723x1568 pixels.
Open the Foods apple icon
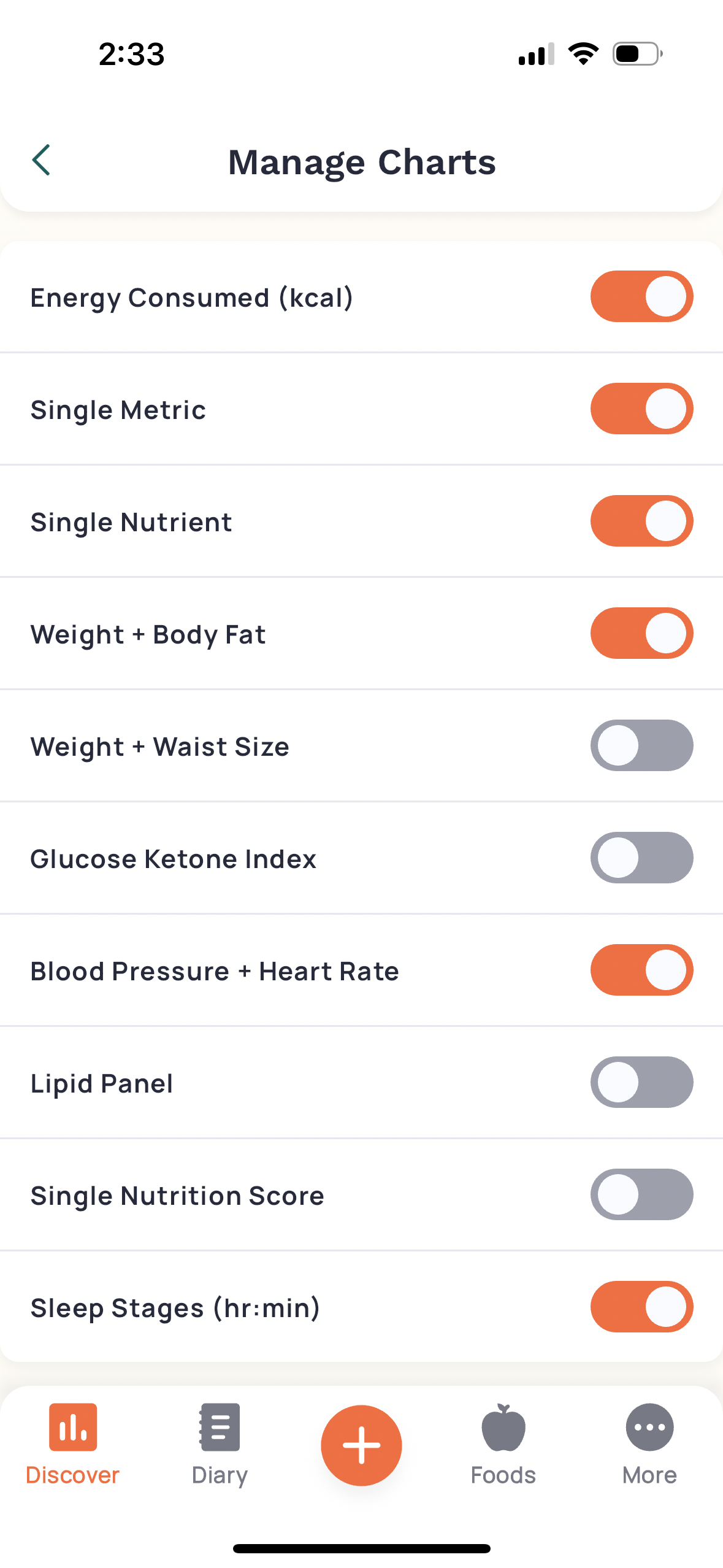503,1426
